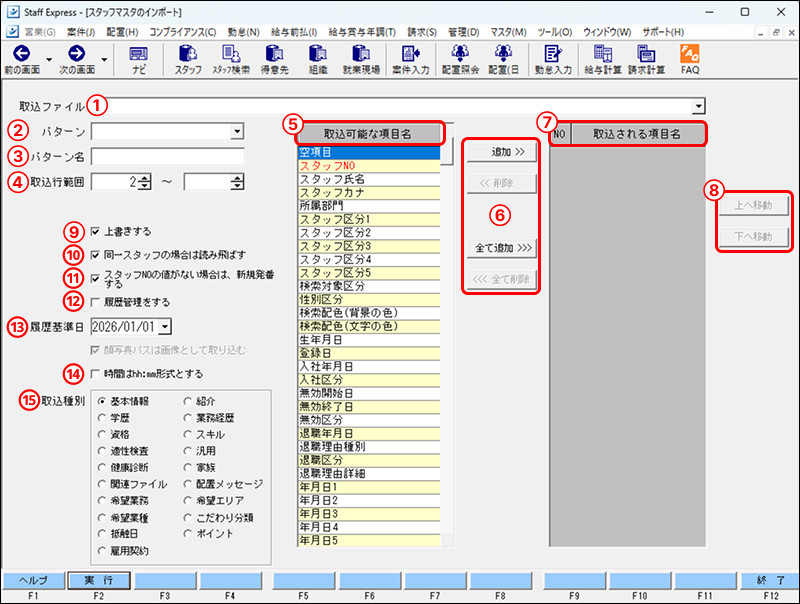Click the app icon in menu bar
Screen dimensions: 800x604
[12, 32]
